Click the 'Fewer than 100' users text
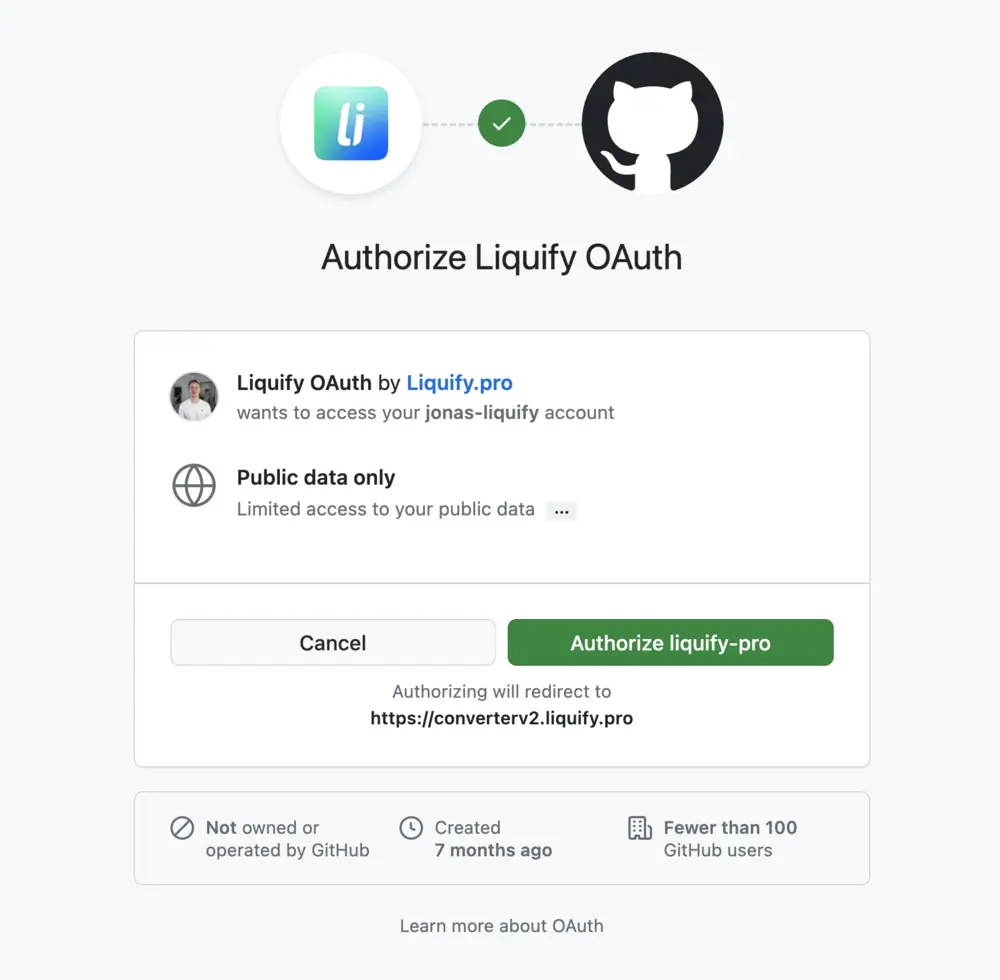 (730, 828)
